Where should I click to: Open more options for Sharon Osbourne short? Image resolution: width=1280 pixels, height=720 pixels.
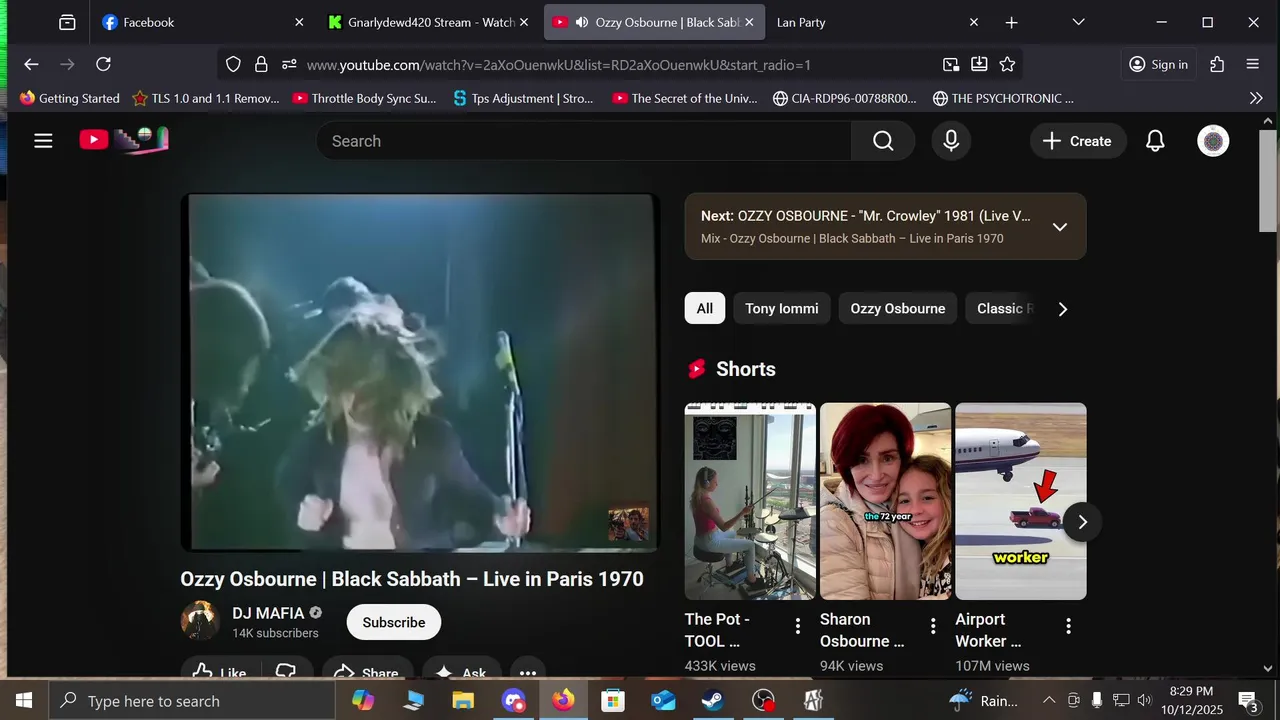tap(933, 626)
